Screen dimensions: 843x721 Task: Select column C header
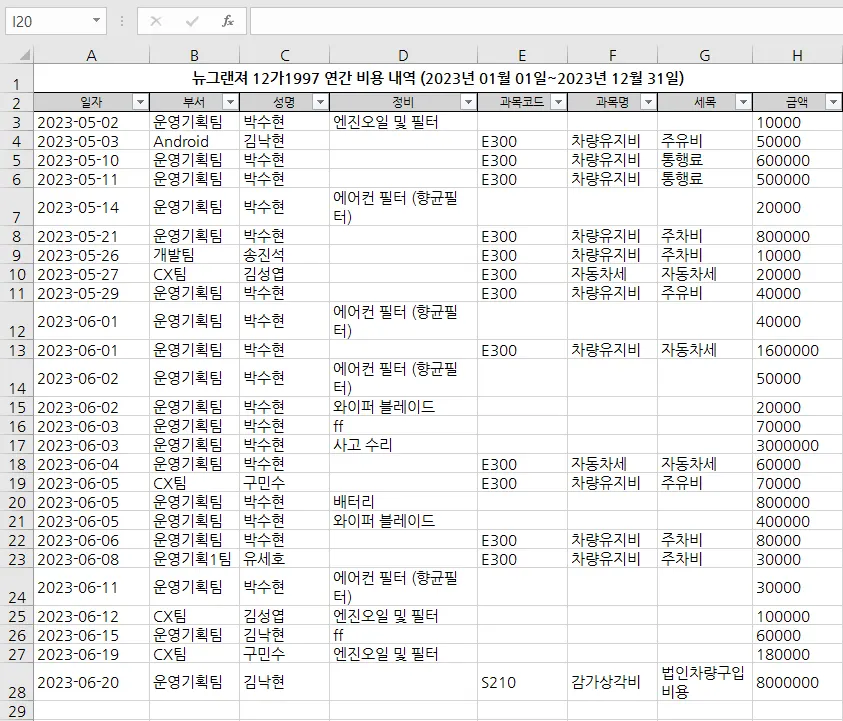pos(284,55)
